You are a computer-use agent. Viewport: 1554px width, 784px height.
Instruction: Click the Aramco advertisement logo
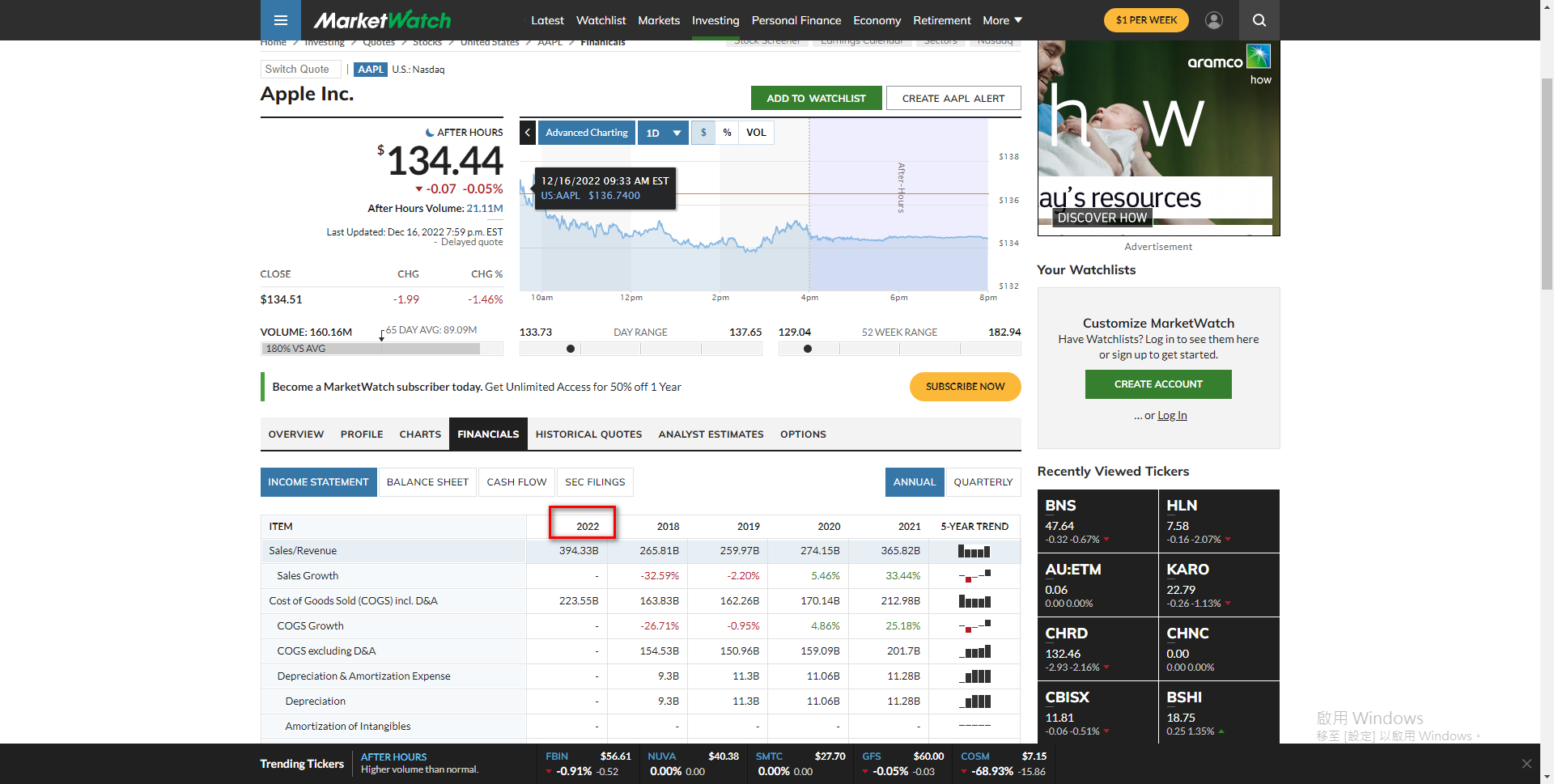tap(1229, 58)
